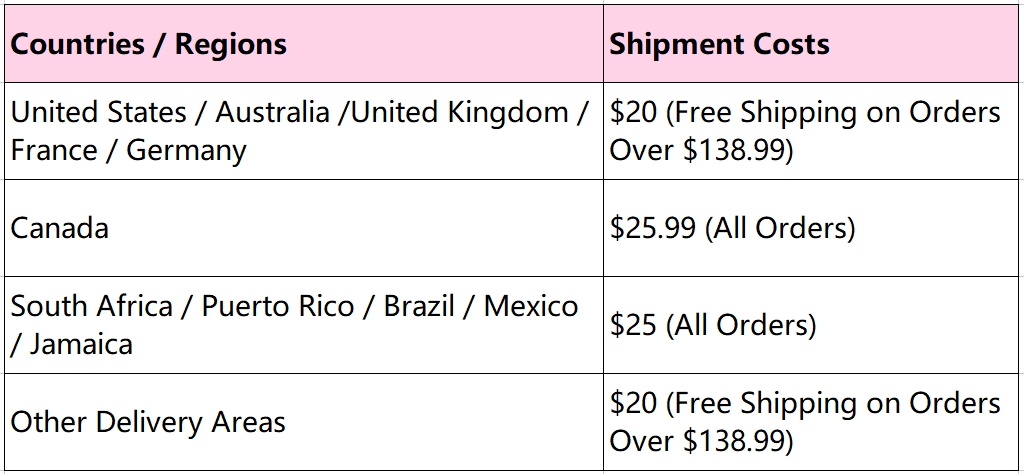Image resolution: width=1024 pixels, height=474 pixels.
Task: Click the word Australia
Action: (x=272, y=112)
